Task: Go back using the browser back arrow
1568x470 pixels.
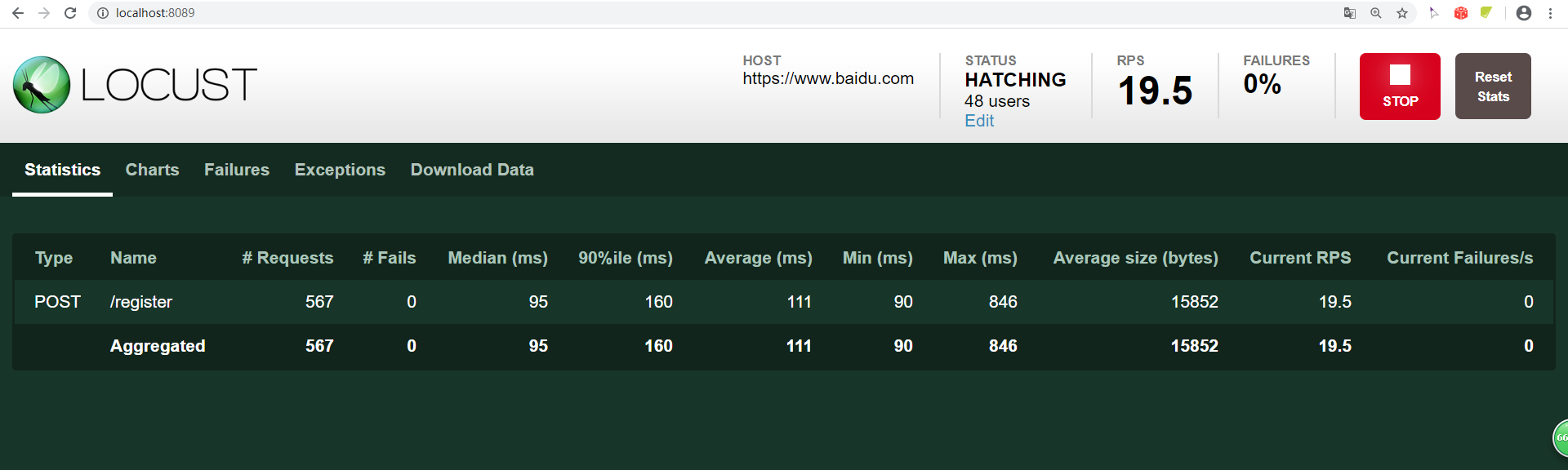Action: pyautogui.click(x=18, y=13)
